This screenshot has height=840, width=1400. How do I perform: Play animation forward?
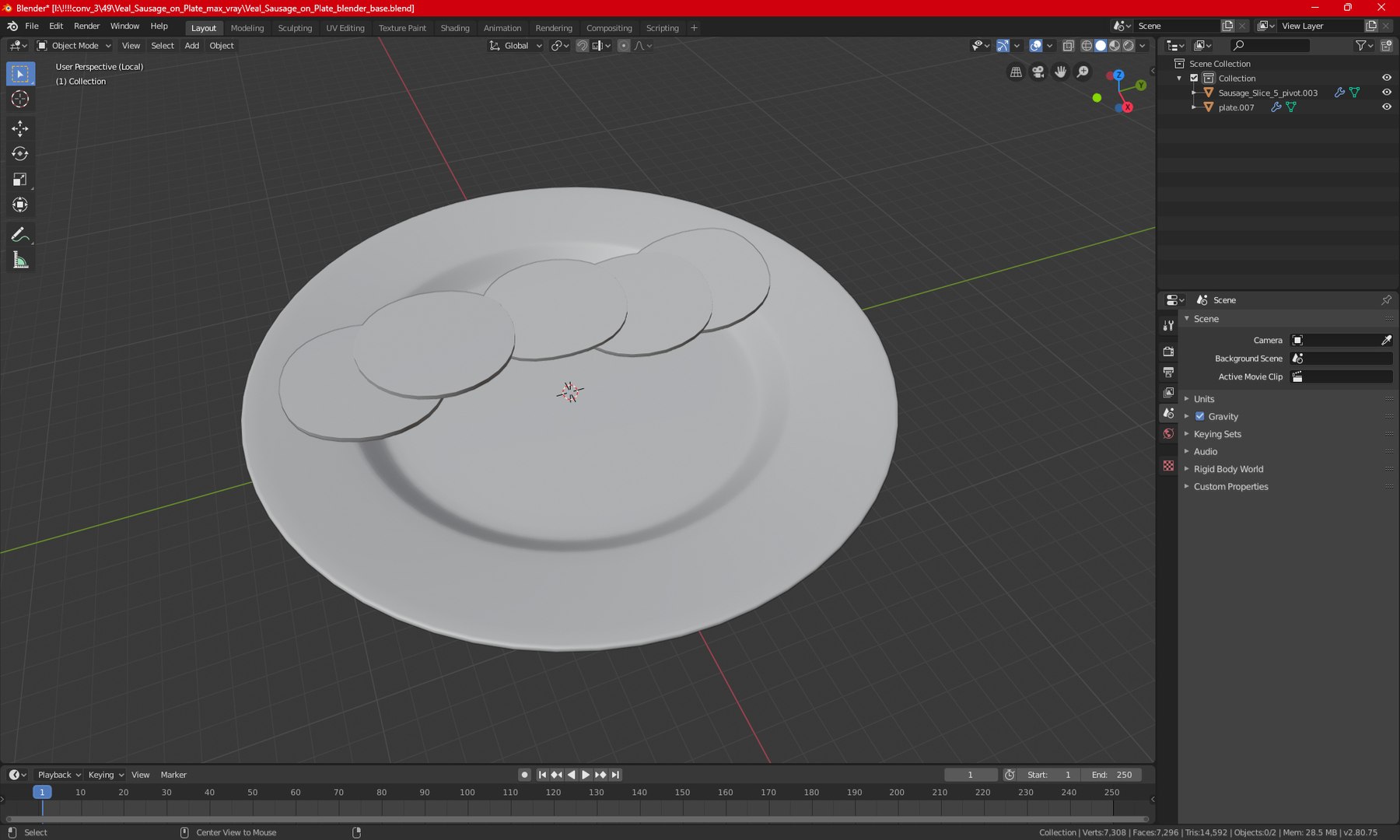586,775
